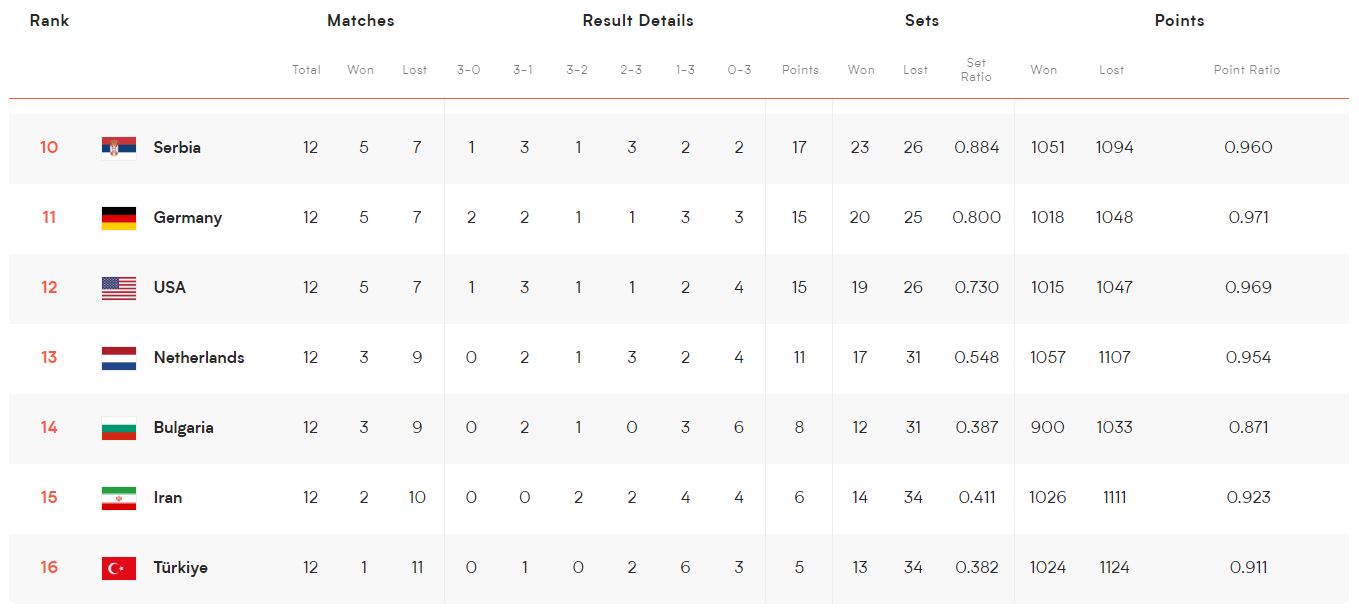Click the Bulgaria flag icon
This screenshot has height=610, width=1359.
pos(119,428)
